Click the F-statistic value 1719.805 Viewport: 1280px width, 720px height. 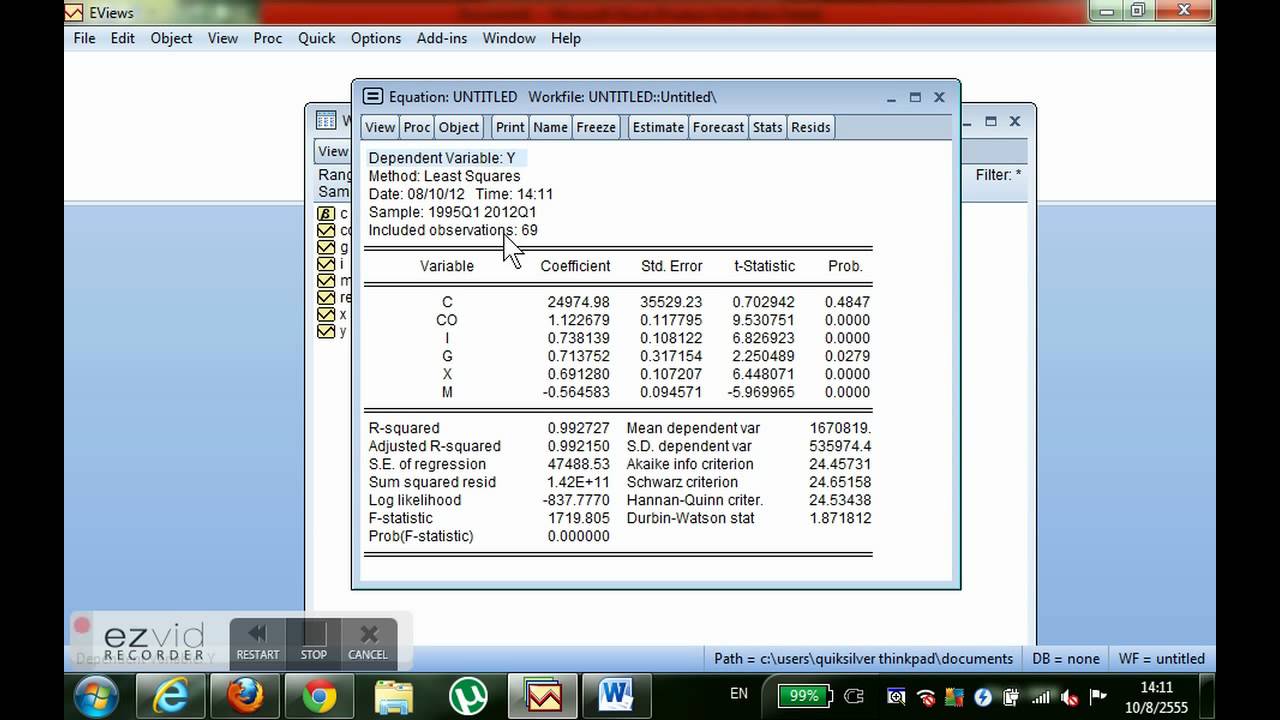click(578, 518)
